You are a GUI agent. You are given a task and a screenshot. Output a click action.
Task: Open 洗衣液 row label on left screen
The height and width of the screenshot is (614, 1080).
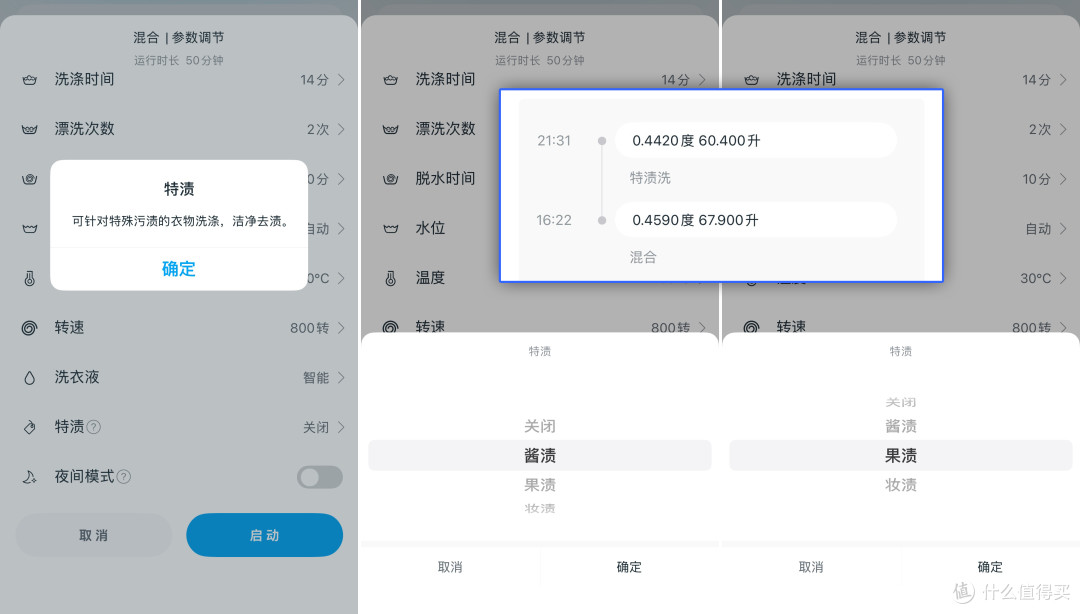(x=77, y=378)
